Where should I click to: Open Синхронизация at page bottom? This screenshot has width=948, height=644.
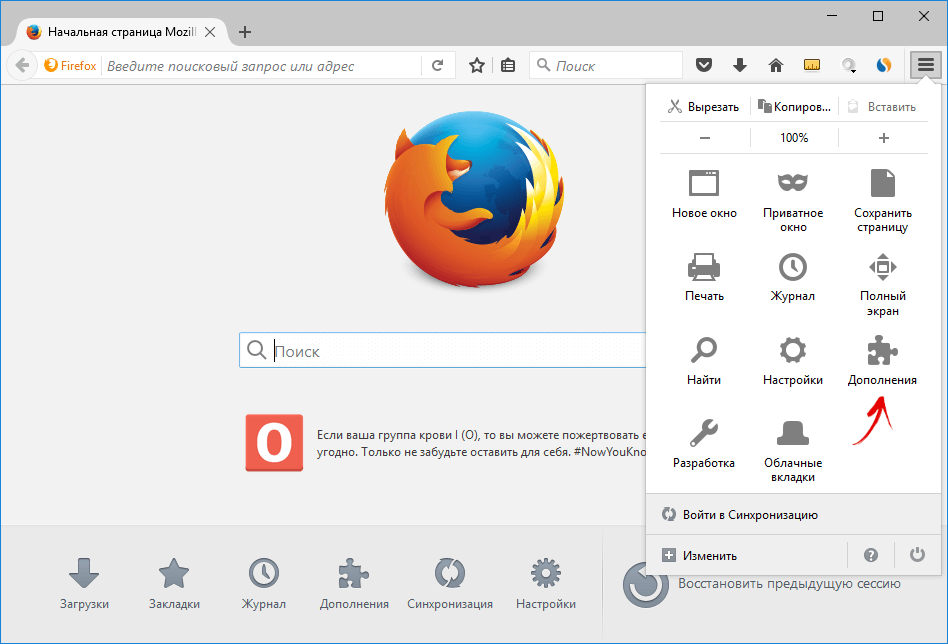450,583
